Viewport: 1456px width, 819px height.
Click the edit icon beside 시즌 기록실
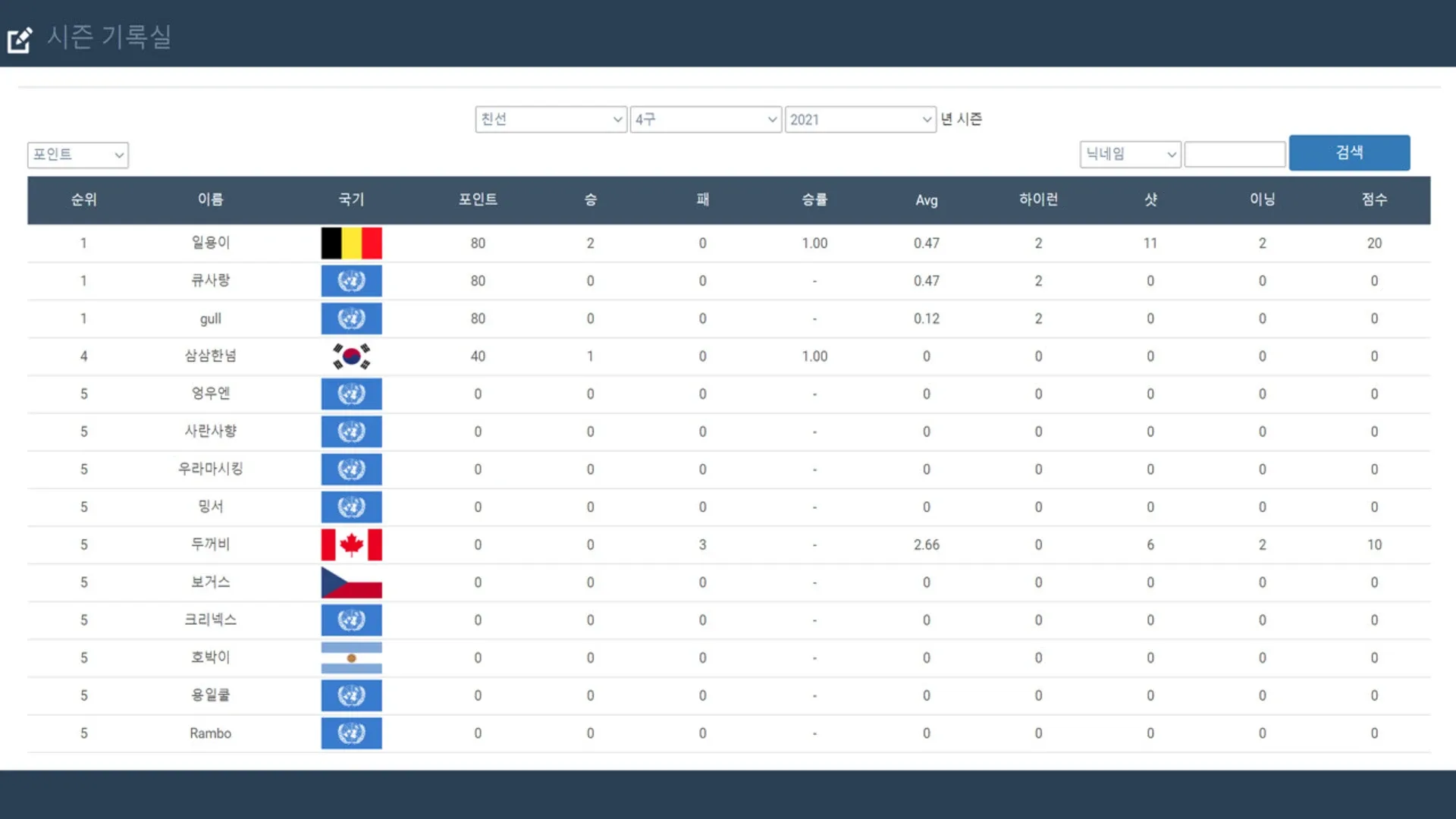[20, 39]
